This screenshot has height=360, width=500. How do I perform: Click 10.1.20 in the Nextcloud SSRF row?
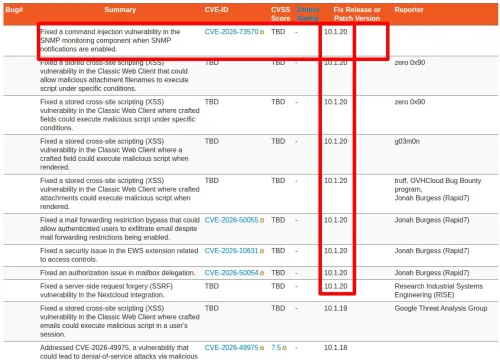pos(336,286)
